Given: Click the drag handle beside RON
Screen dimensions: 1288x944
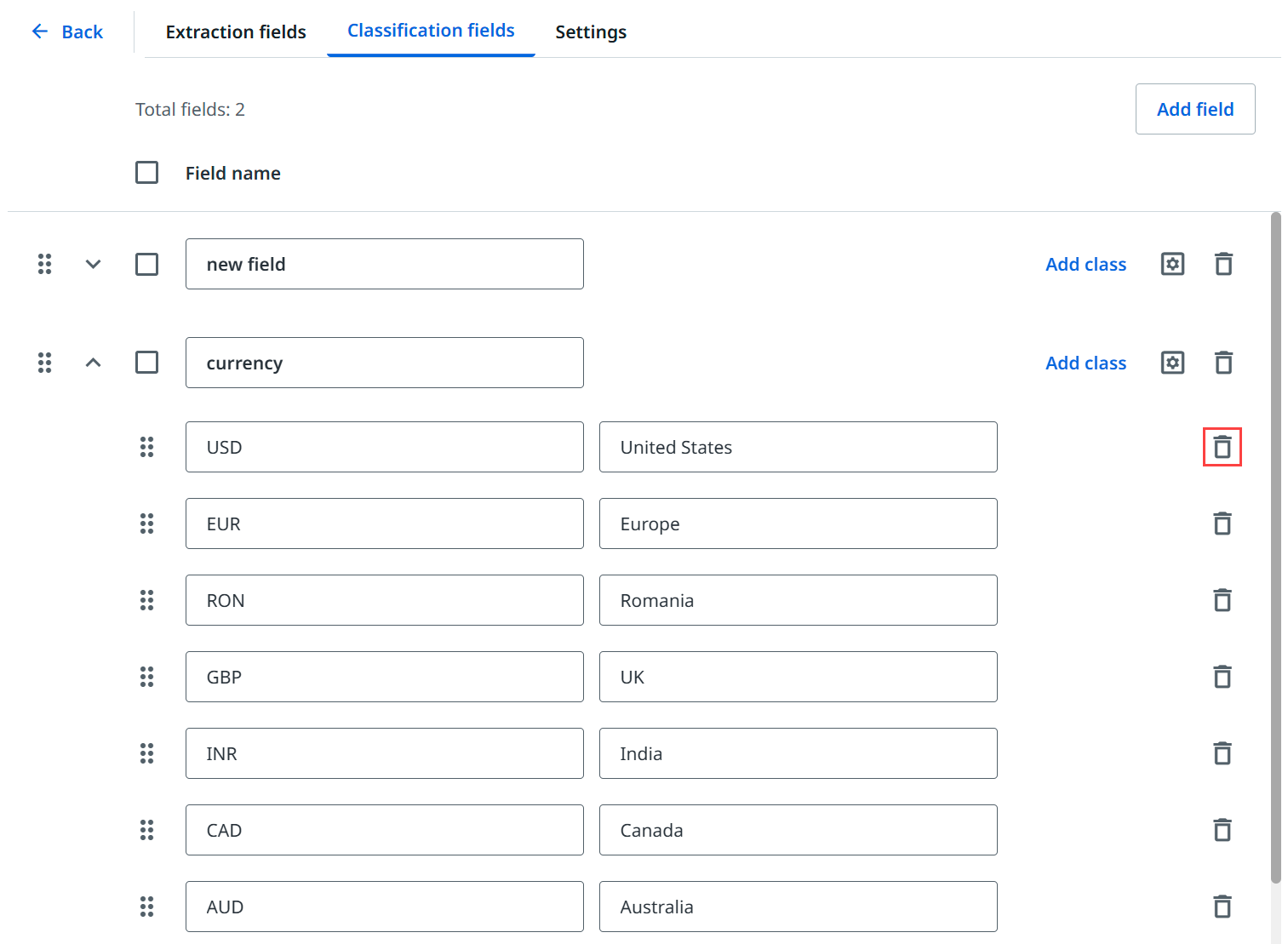Looking at the screenshot, I should click(x=146, y=600).
